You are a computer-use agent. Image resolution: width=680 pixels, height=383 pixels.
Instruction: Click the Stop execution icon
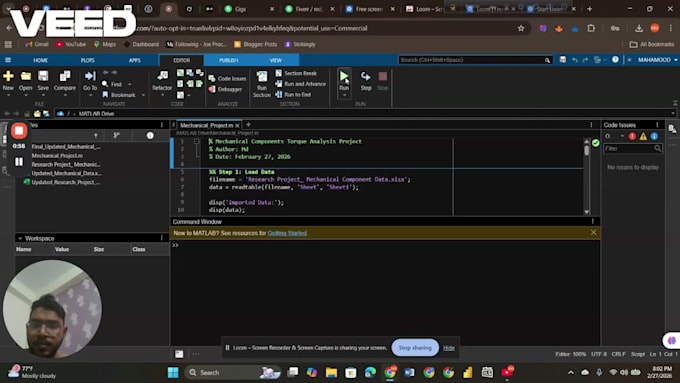(x=382, y=76)
